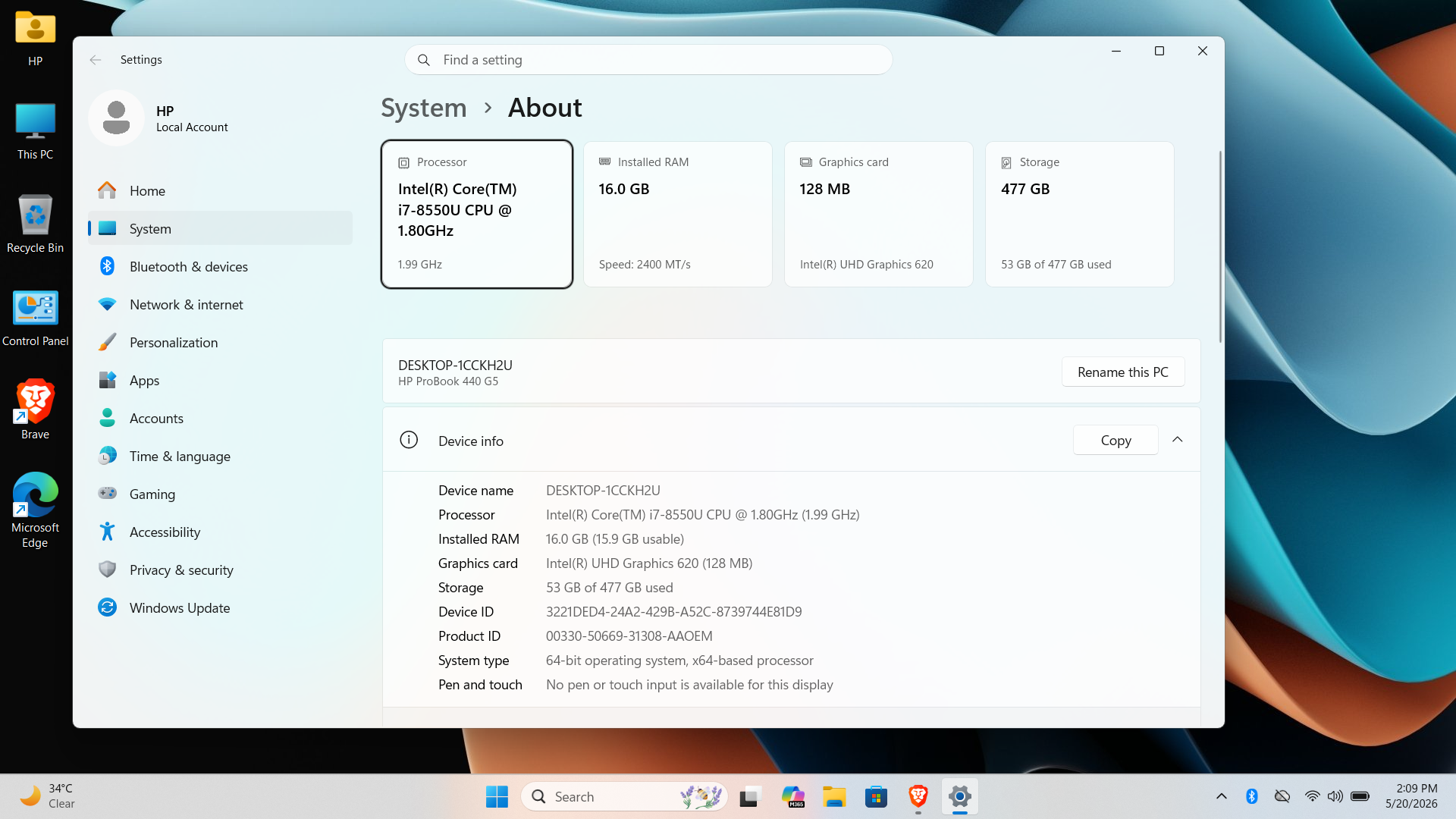Click the Product ID value 00330-50669-31308-AAOEM

tap(629, 636)
